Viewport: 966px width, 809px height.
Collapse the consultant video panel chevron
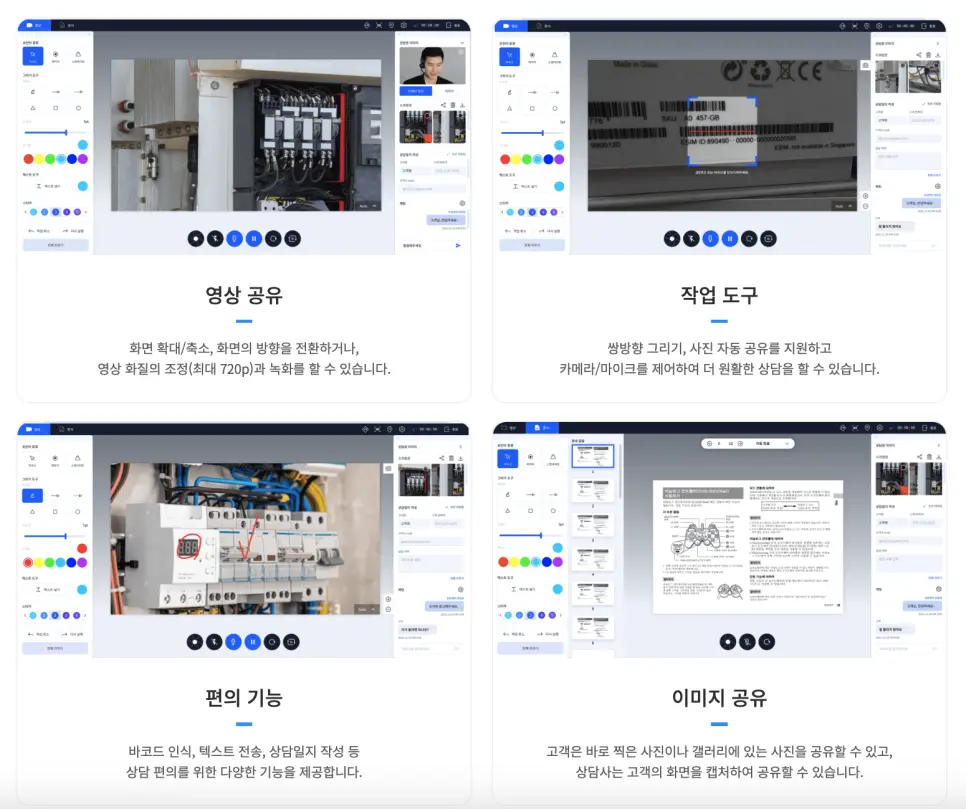462,42
